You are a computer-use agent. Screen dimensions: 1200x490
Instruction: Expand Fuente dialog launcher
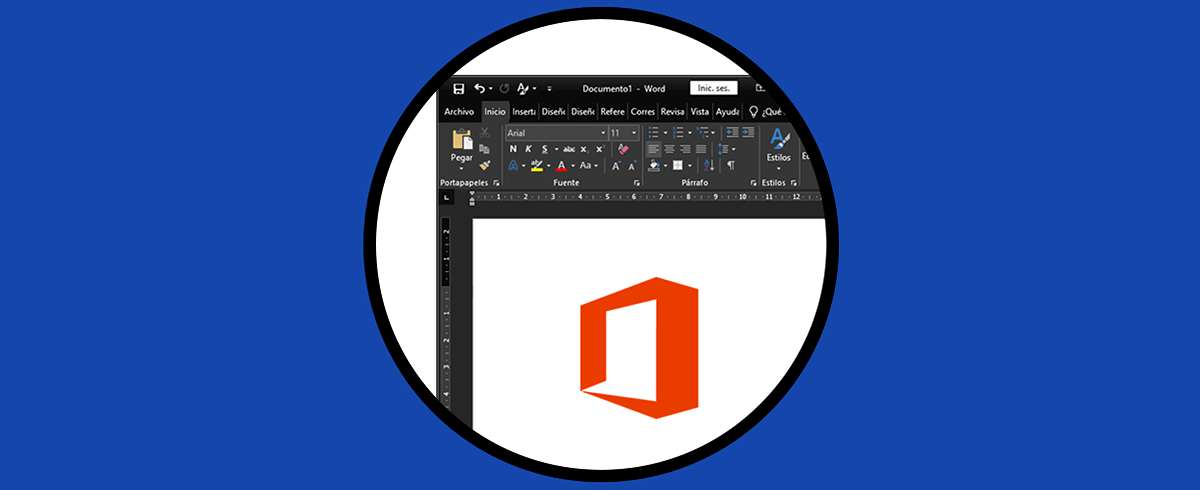637,183
